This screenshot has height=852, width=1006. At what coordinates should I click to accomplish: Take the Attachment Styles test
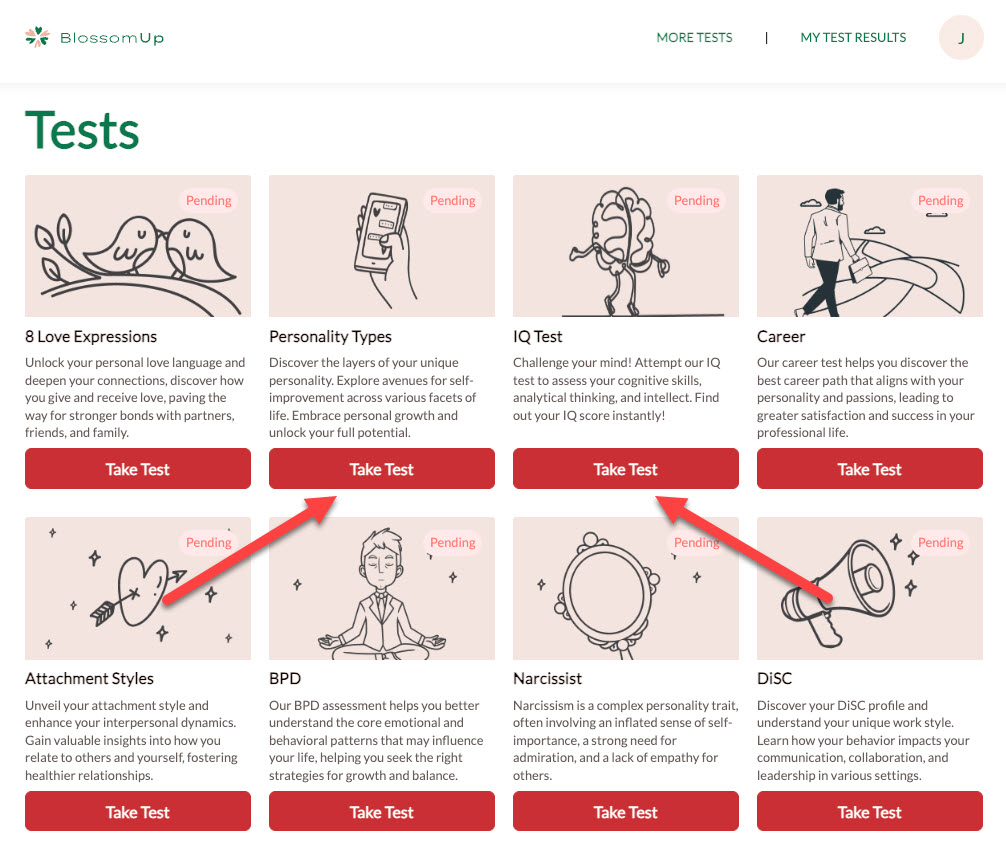click(x=138, y=812)
